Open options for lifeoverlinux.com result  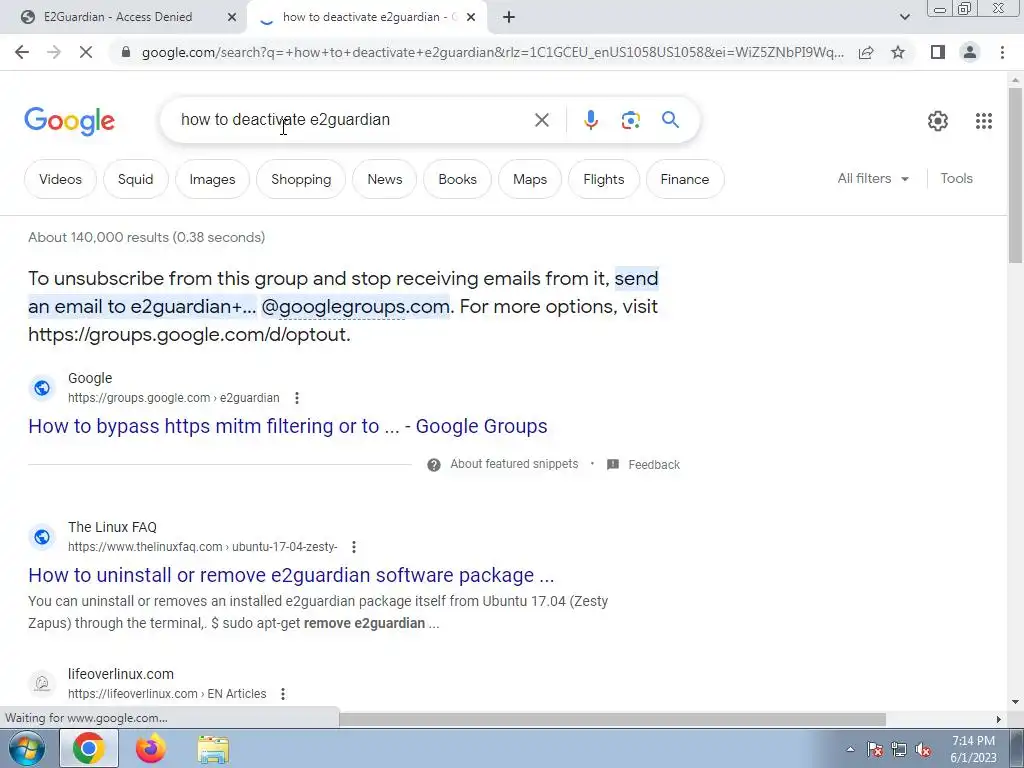(283, 694)
